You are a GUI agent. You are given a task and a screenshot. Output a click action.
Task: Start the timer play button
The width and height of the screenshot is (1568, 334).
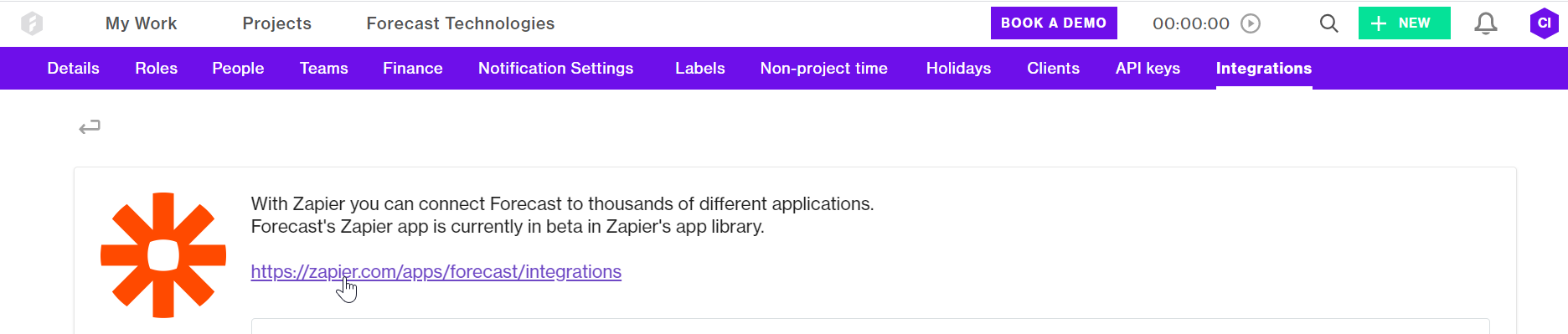click(1251, 23)
